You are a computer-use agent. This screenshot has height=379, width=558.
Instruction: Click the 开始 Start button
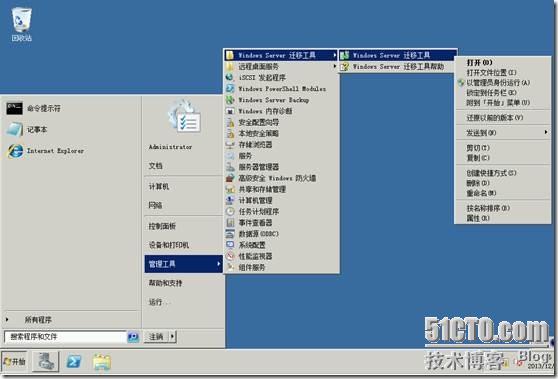click(15, 362)
